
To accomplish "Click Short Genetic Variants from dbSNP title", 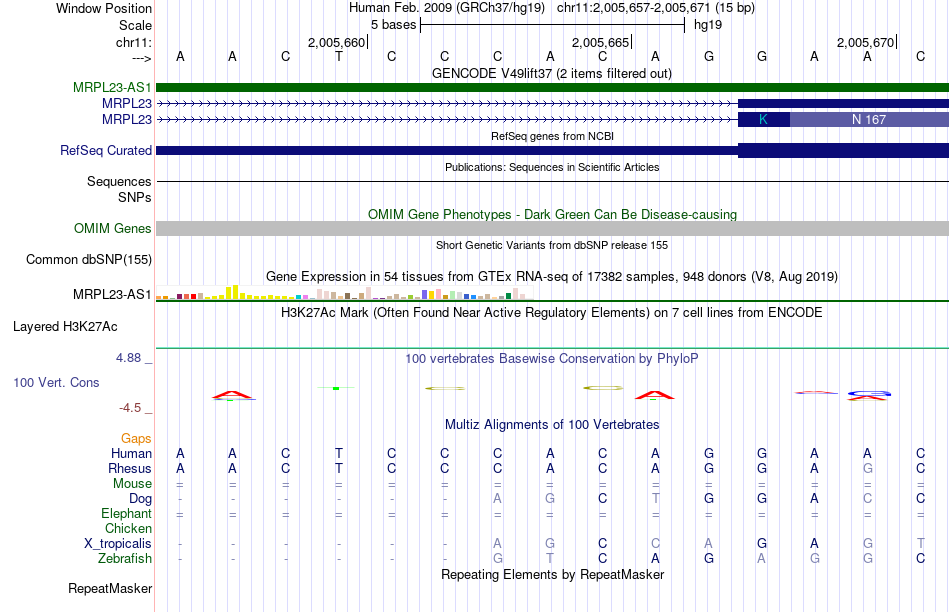I will tap(552, 245).
